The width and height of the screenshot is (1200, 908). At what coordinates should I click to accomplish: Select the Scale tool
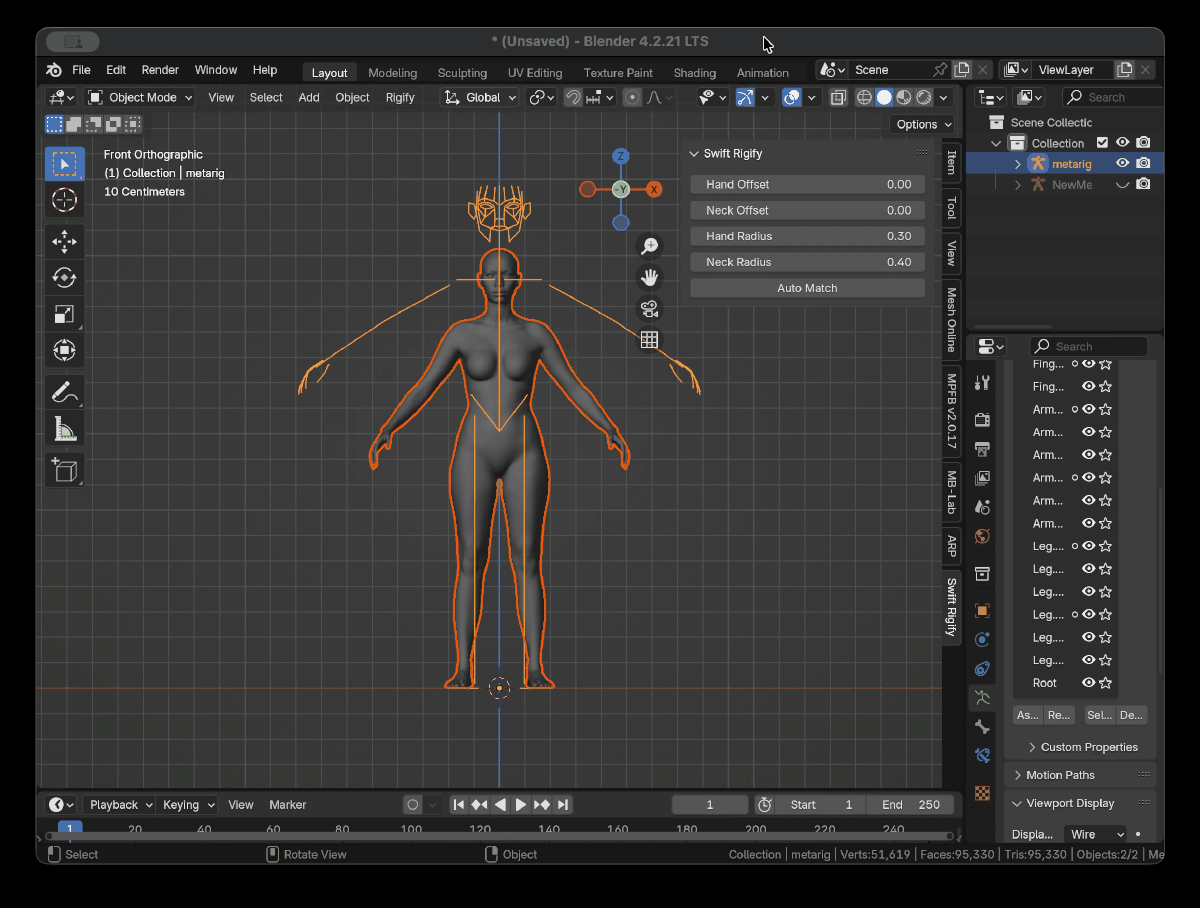coord(64,314)
